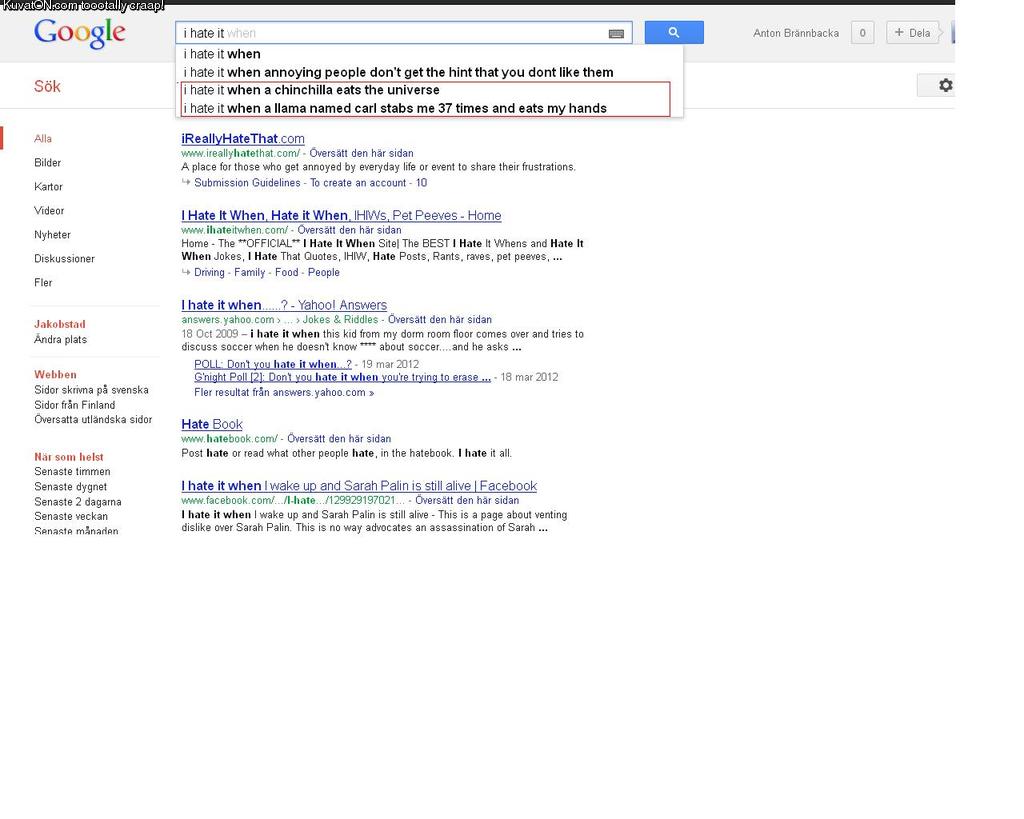1024x819 pixels.
Task: Open the Kartor search category
Action: pos(48,187)
